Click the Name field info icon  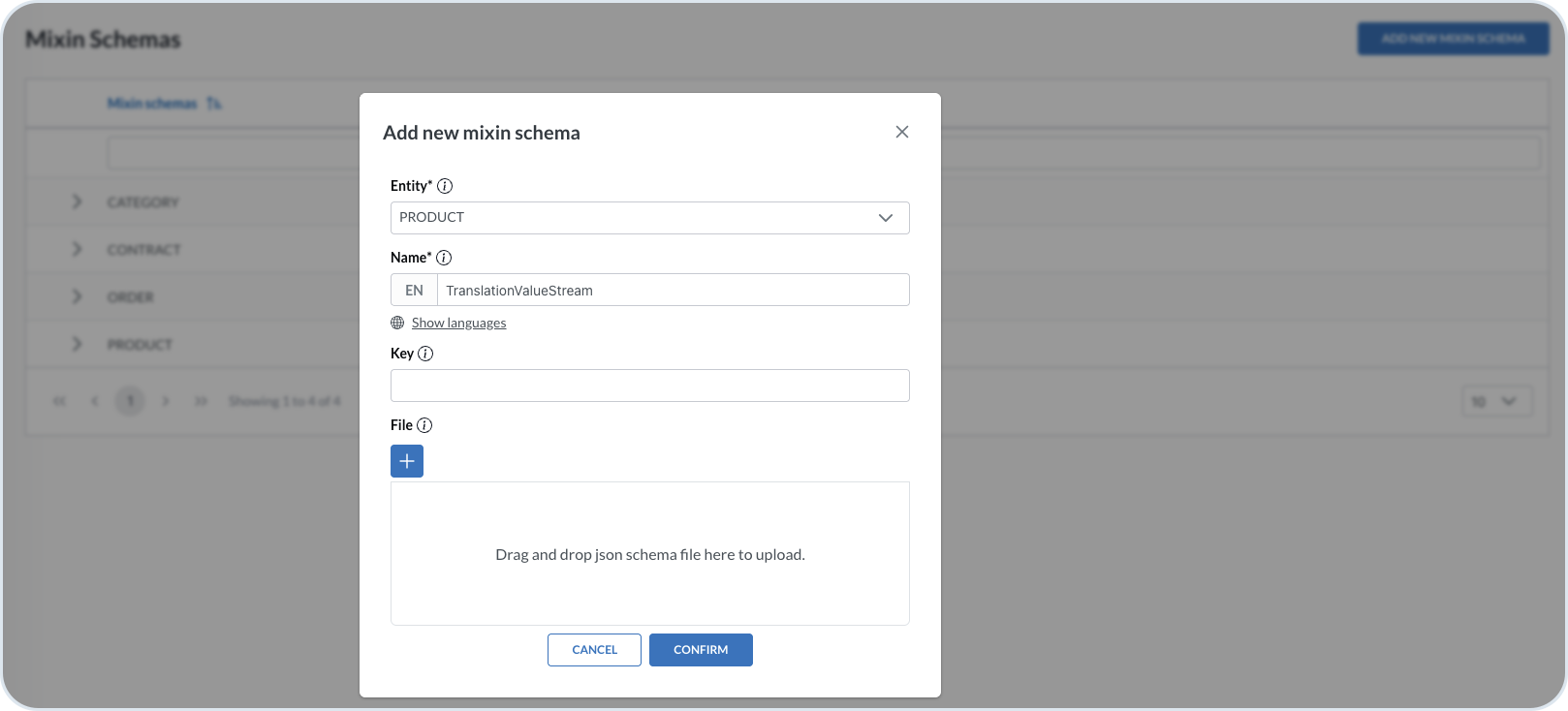[444, 258]
